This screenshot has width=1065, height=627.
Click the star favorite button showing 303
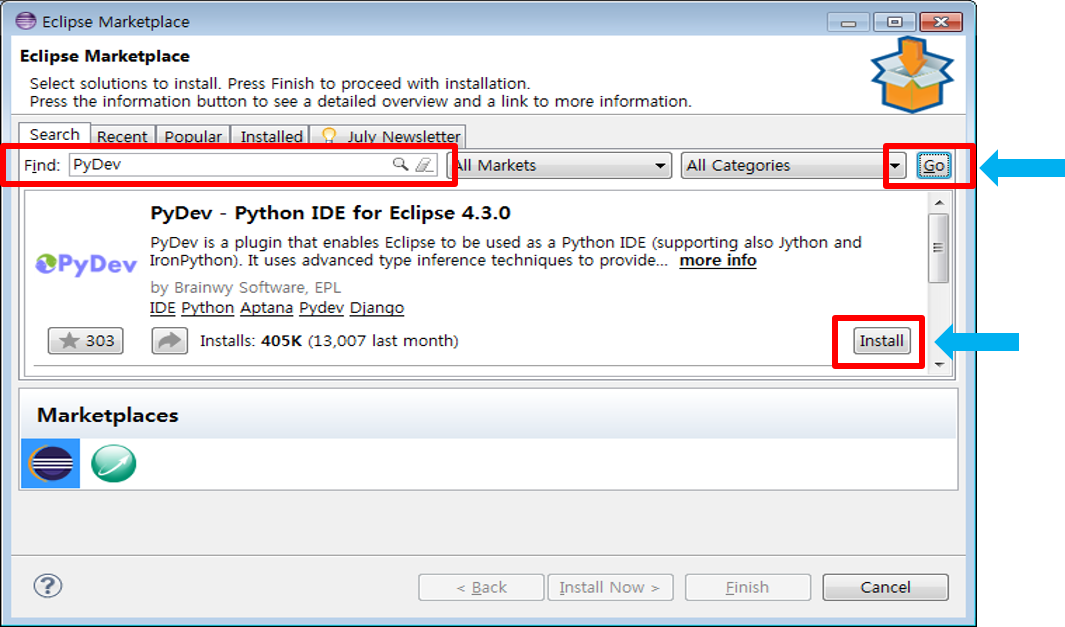tap(85, 341)
